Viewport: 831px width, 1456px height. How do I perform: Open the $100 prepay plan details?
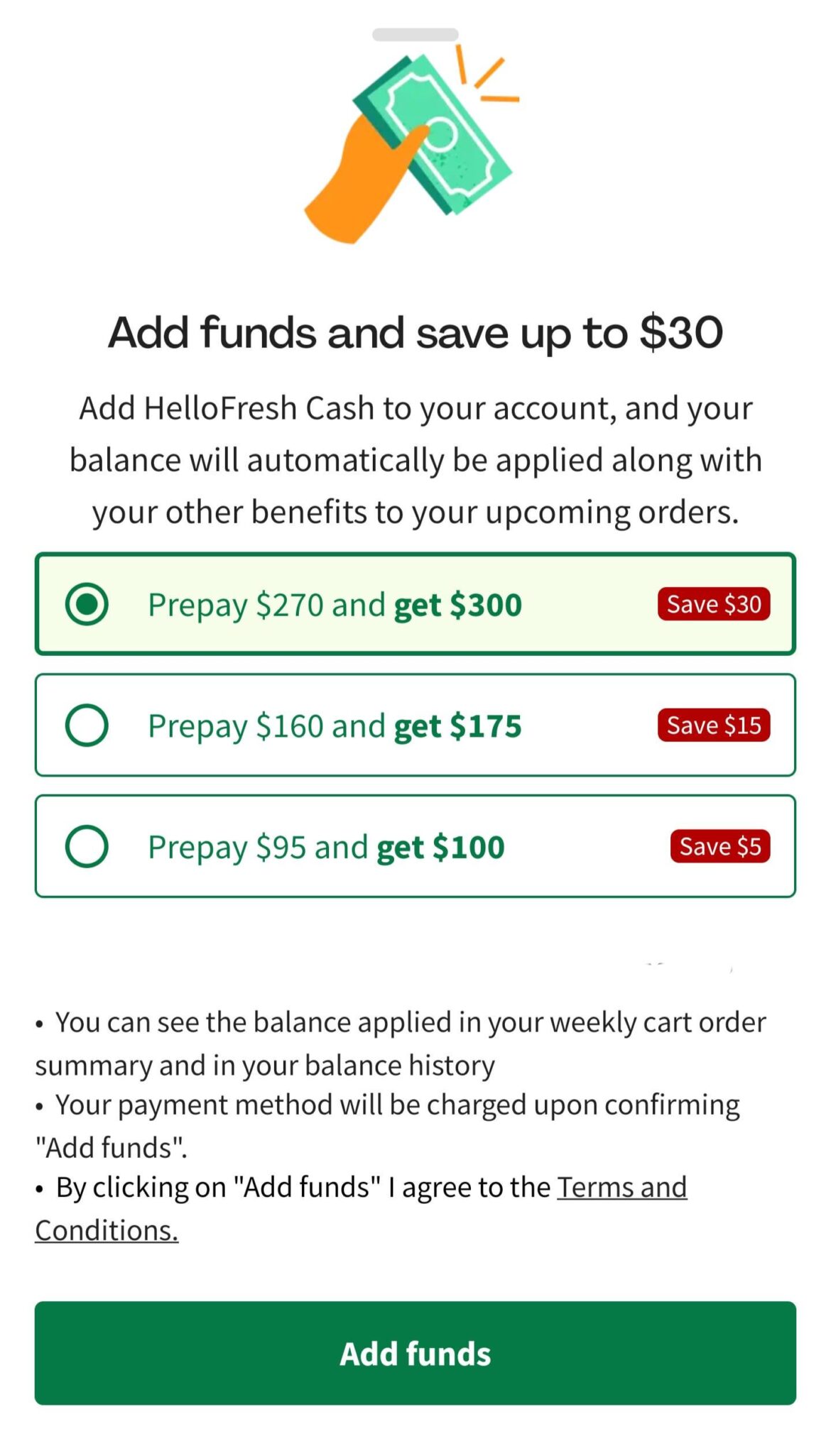coord(415,846)
